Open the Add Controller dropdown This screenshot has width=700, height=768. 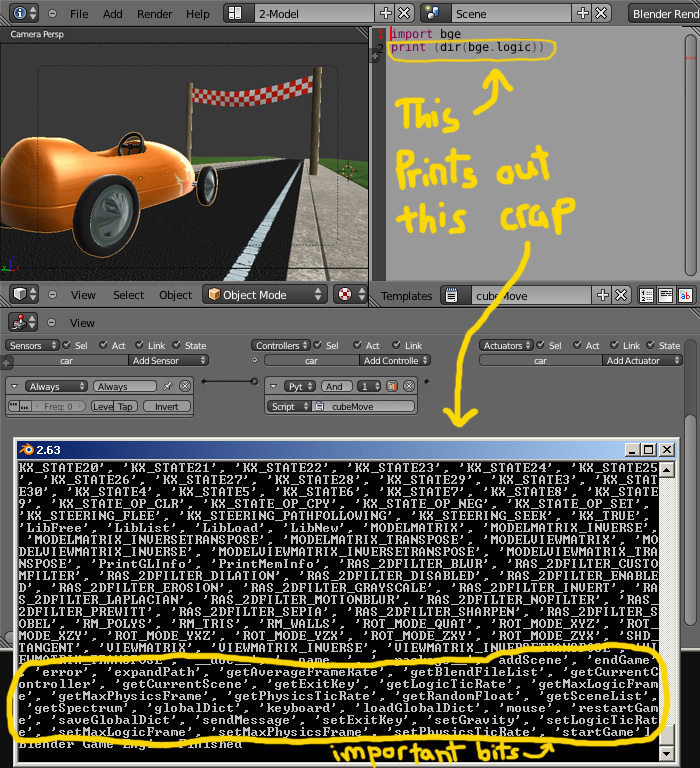pos(395,360)
